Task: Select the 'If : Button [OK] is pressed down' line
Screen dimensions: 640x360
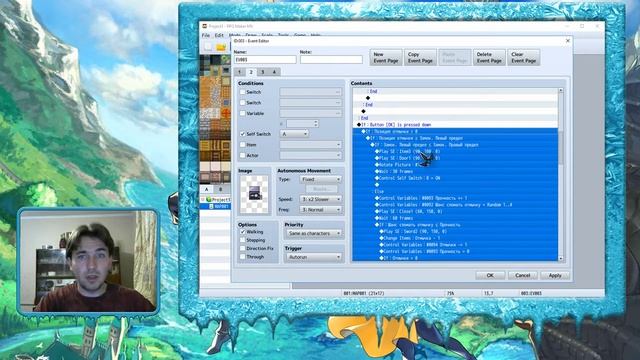Action: coord(455,125)
